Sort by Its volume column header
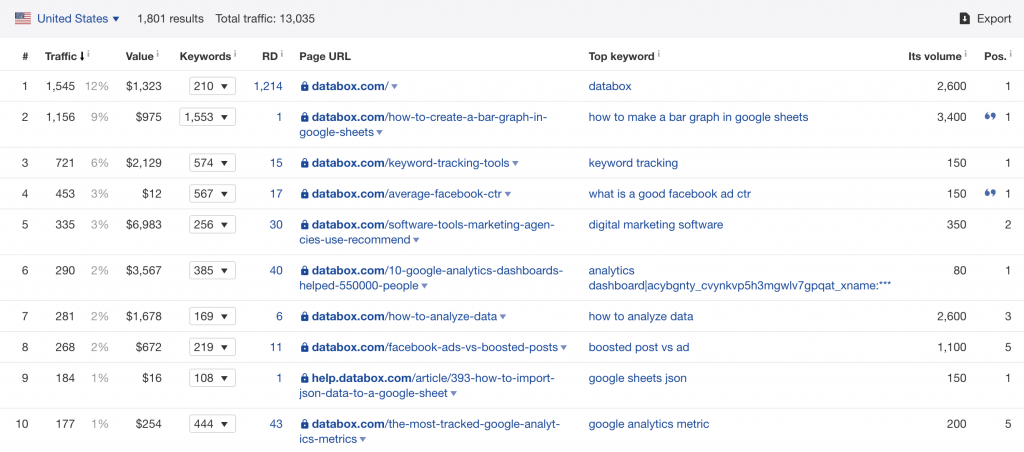The image size is (1024, 452). pyautogui.click(x=935, y=57)
